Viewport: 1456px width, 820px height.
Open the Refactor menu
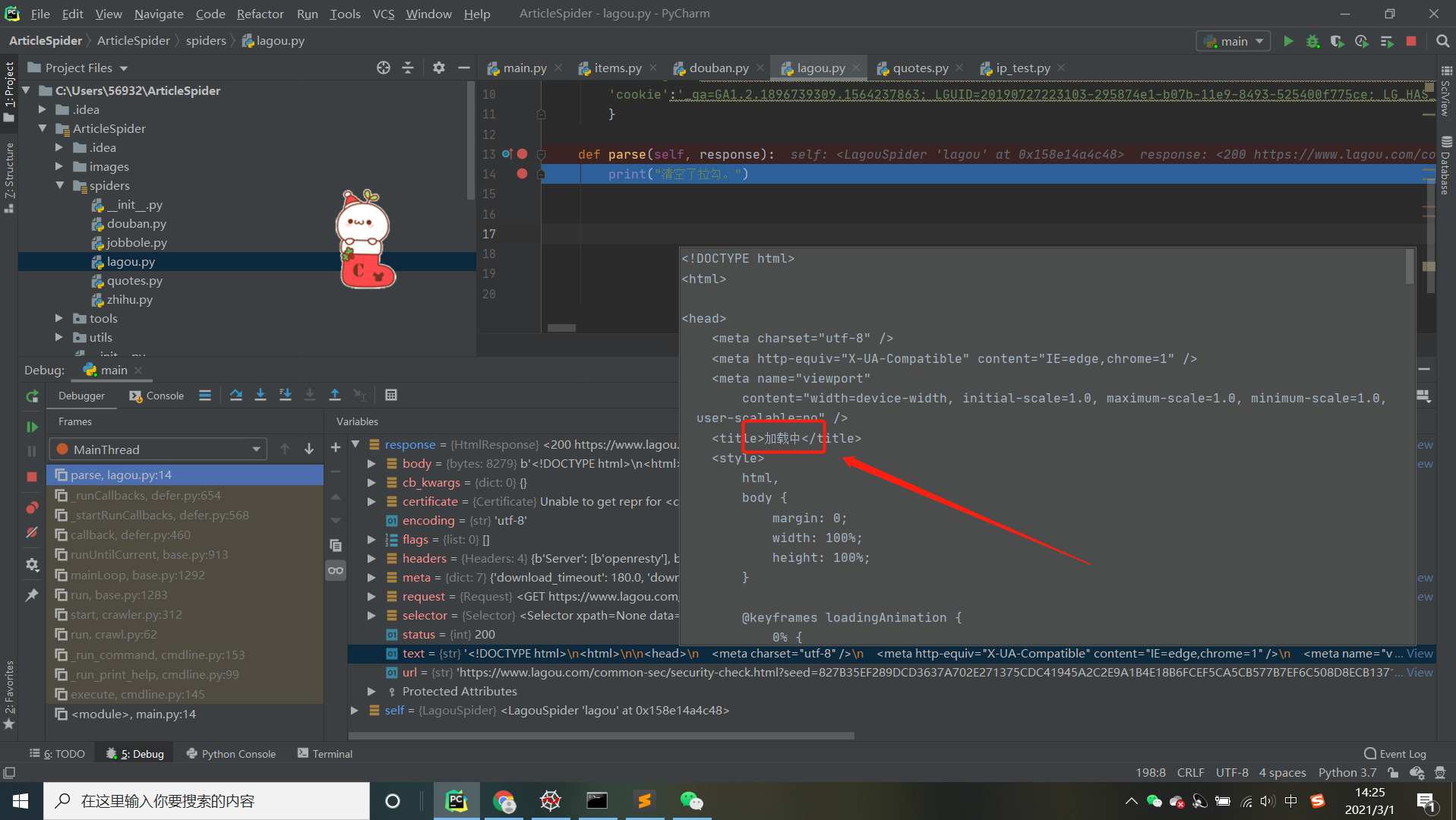(260, 14)
